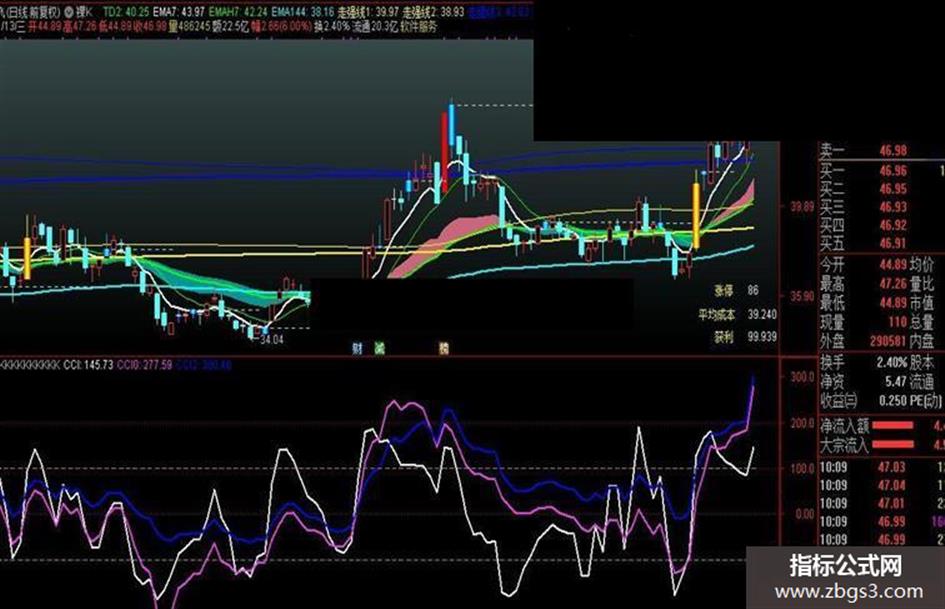Image resolution: width=945 pixels, height=609 pixels.
Task: Click the 35.90 price axis label
Action: click(802, 297)
